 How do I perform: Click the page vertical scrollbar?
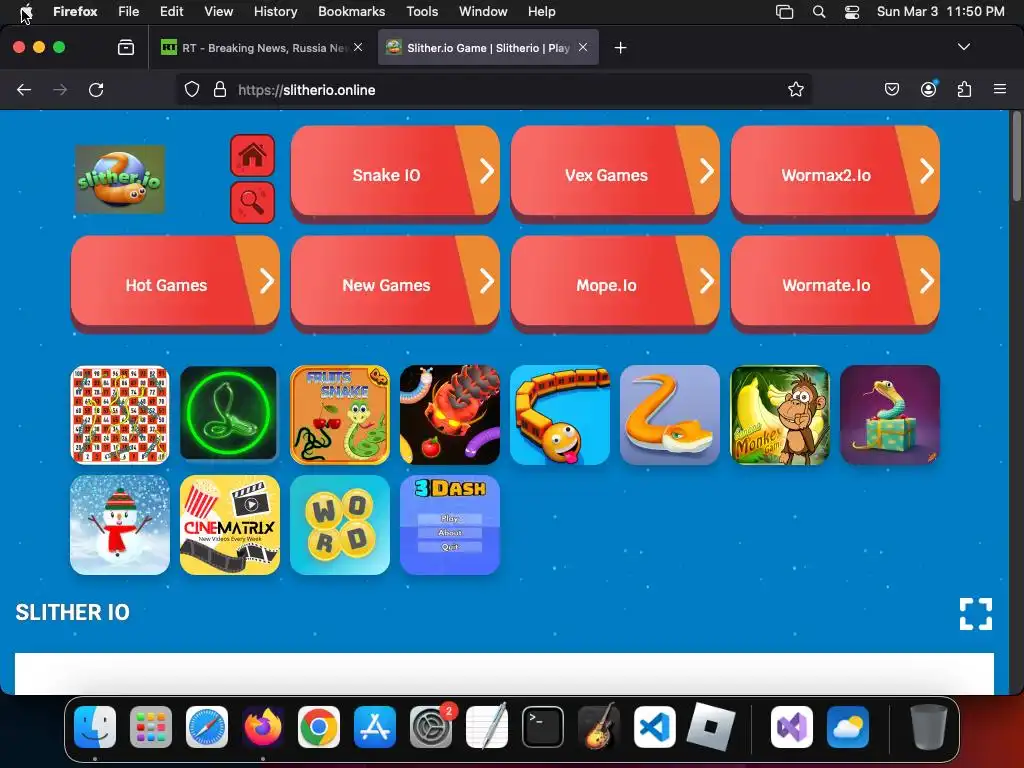pyautogui.click(x=1016, y=157)
